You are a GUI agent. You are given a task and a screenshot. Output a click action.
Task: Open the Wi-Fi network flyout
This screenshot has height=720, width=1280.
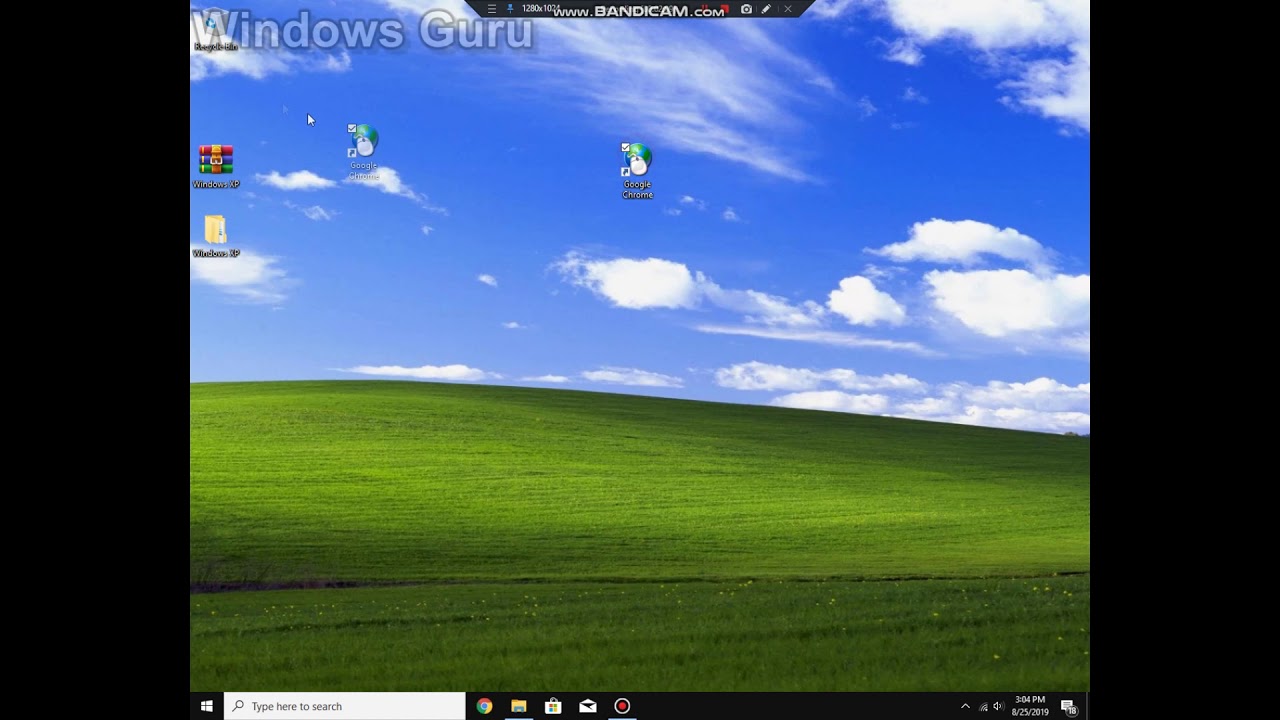(983, 707)
